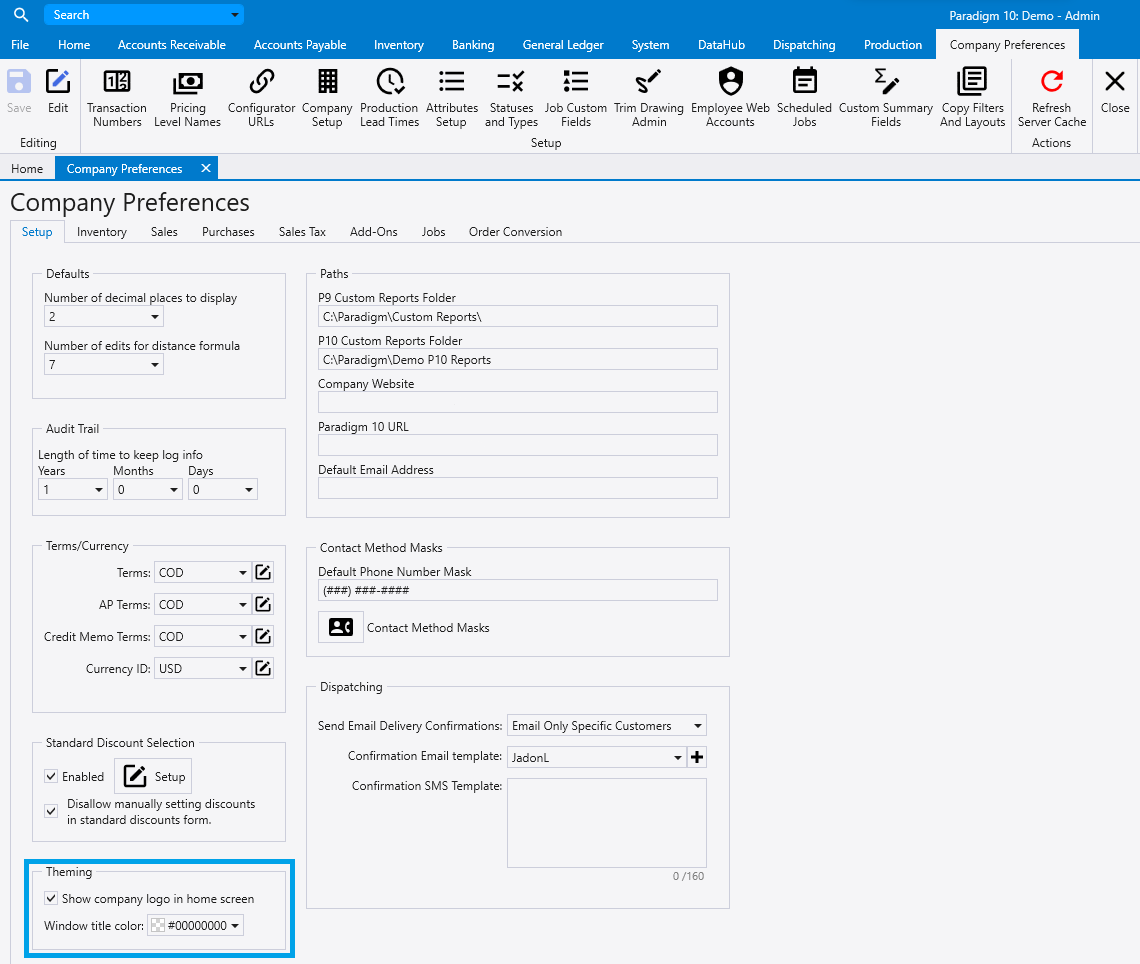
Task: Click the Company Website field
Action: tap(518, 402)
